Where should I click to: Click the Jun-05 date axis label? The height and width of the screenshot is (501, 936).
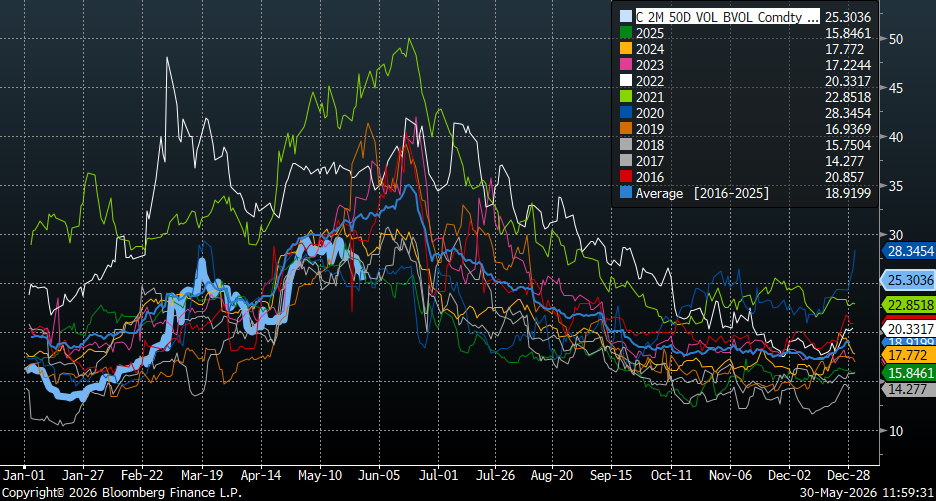pyautogui.click(x=379, y=475)
